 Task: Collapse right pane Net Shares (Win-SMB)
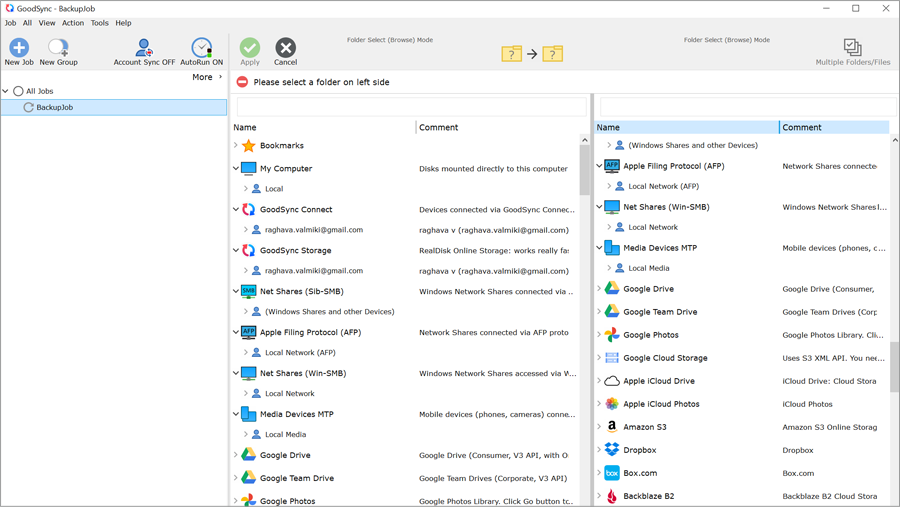599,207
